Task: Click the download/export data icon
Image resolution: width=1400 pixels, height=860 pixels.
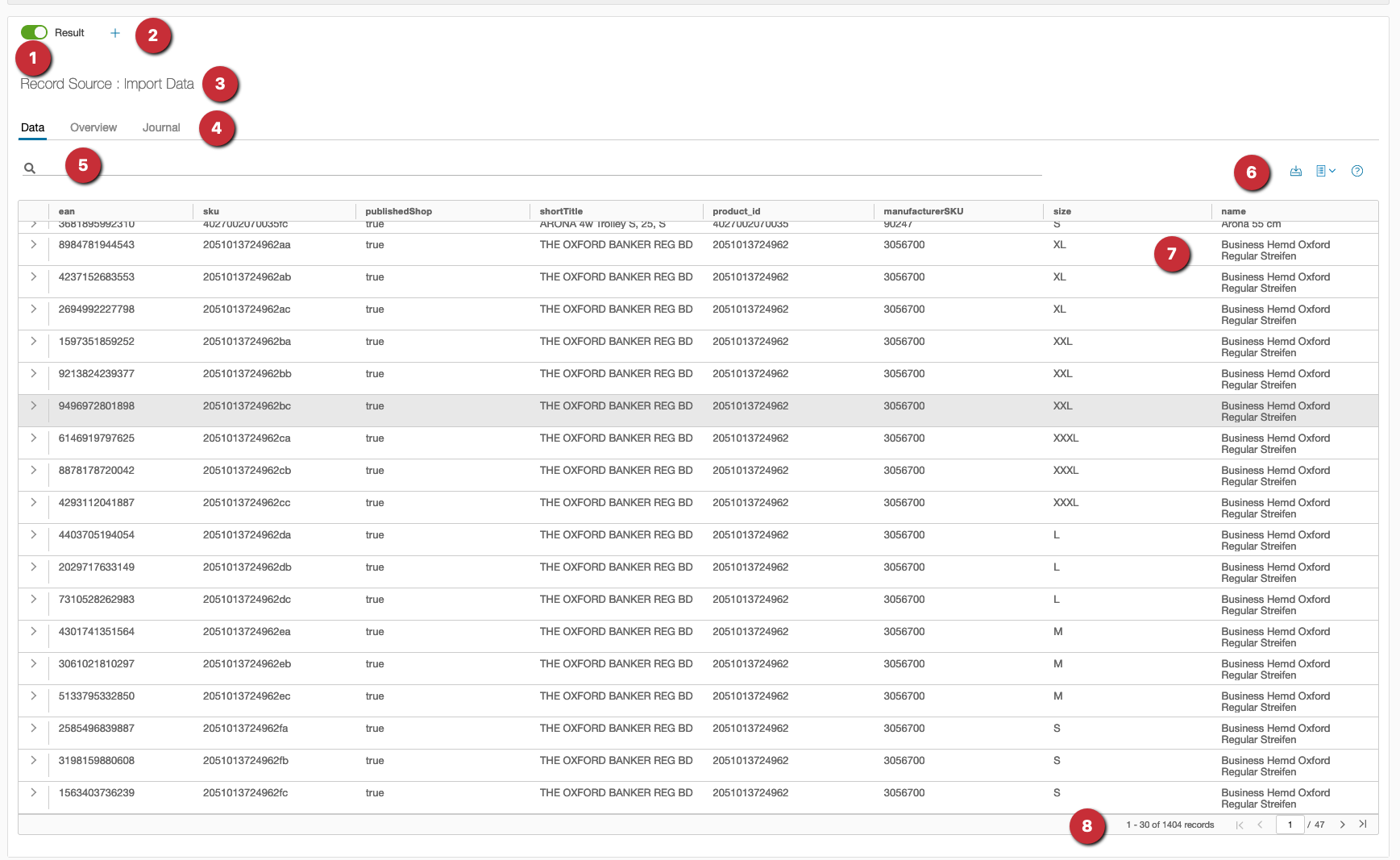Action: [x=1295, y=171]
